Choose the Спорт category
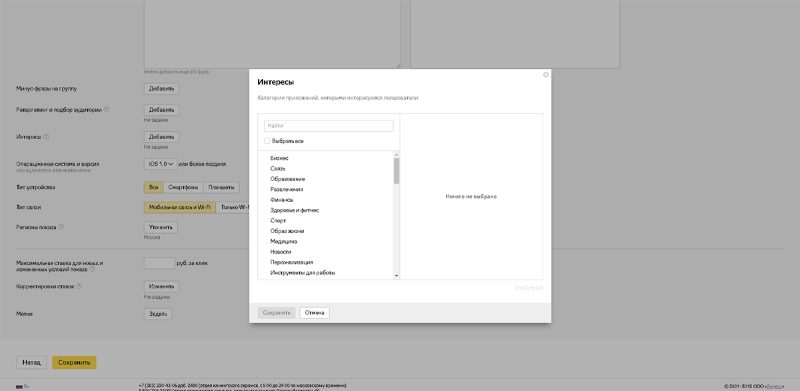Viewport: 800px width, 391px height. point(278,221)
